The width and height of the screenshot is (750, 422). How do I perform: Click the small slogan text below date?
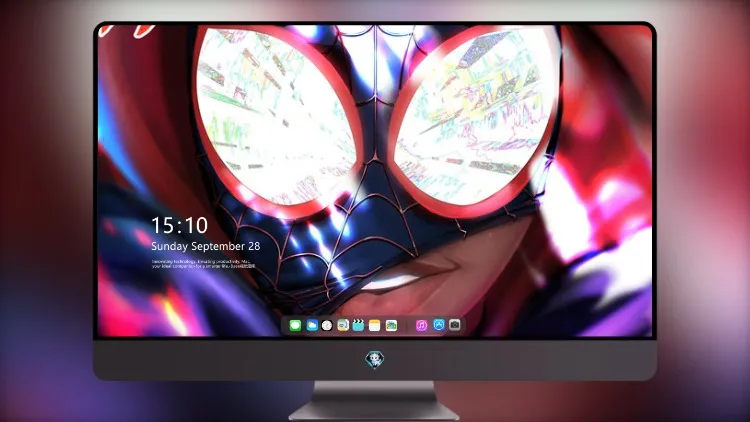[204, 264]
